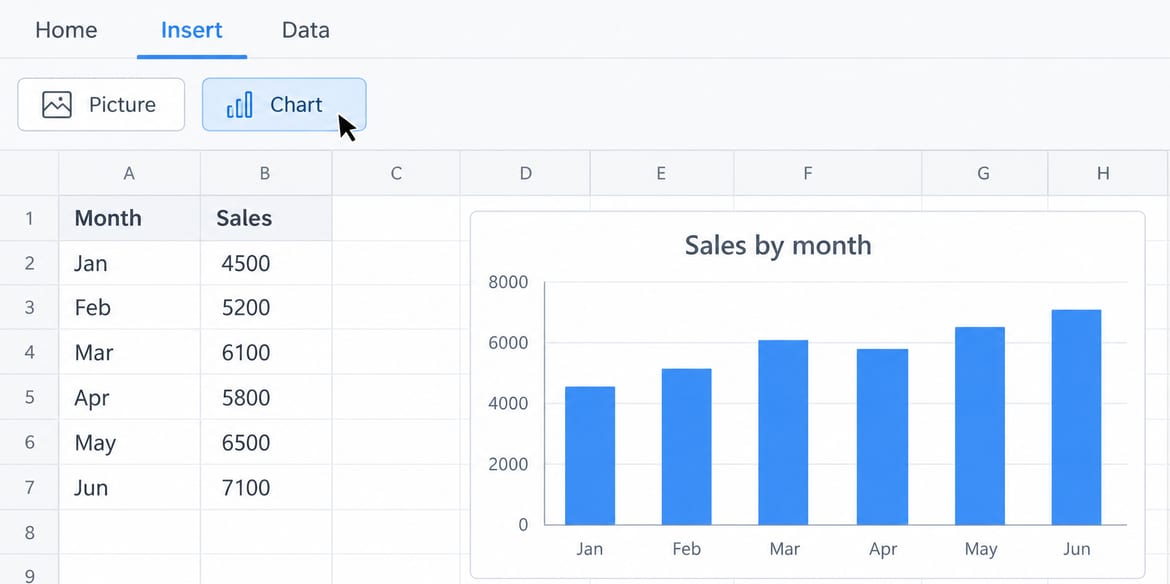Select the cell with value 5800
Viewport: 1170px width, 584px height.
(x=266, y=397)
